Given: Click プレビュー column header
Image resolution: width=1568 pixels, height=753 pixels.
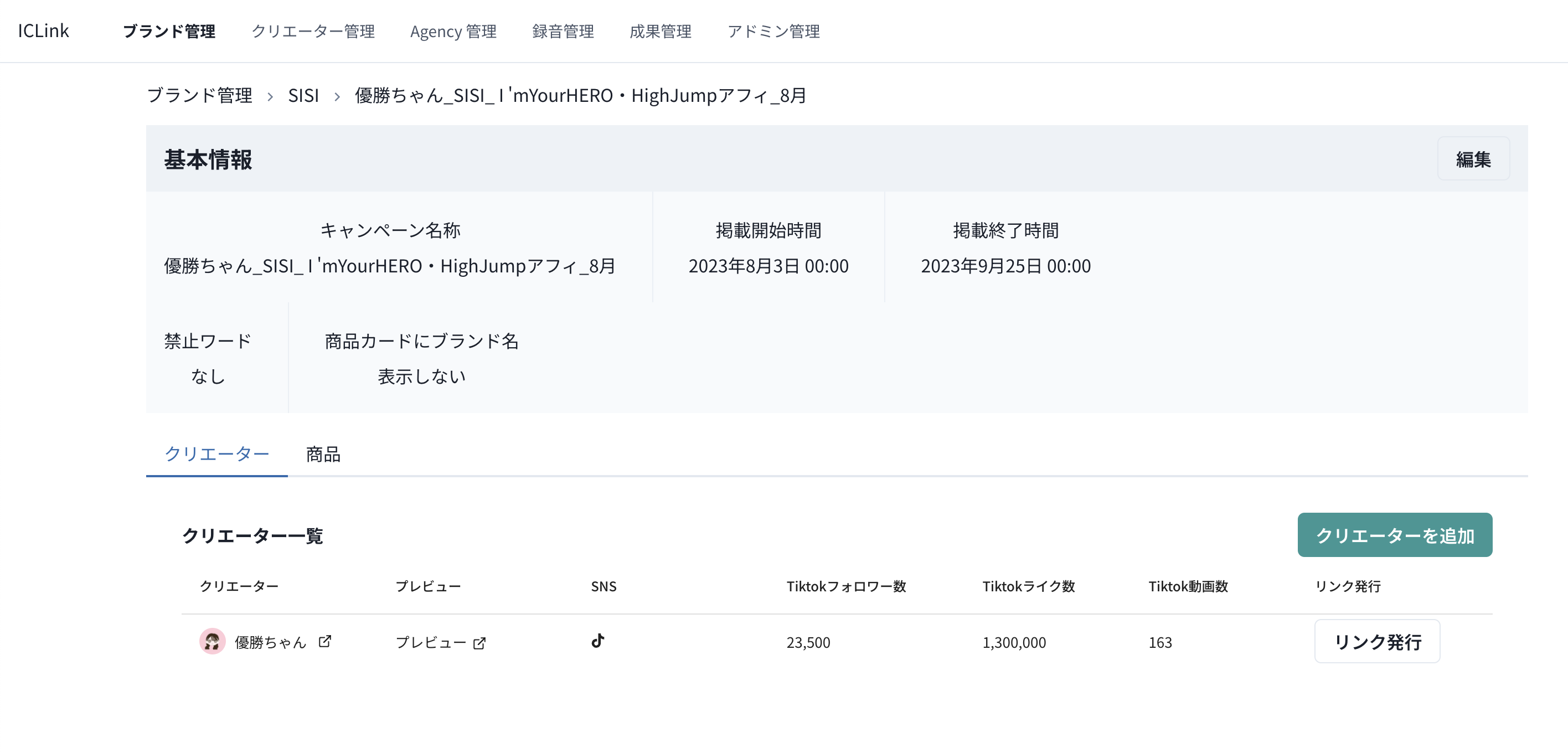Looking at the screenshot, I should (x=428, y=586).
